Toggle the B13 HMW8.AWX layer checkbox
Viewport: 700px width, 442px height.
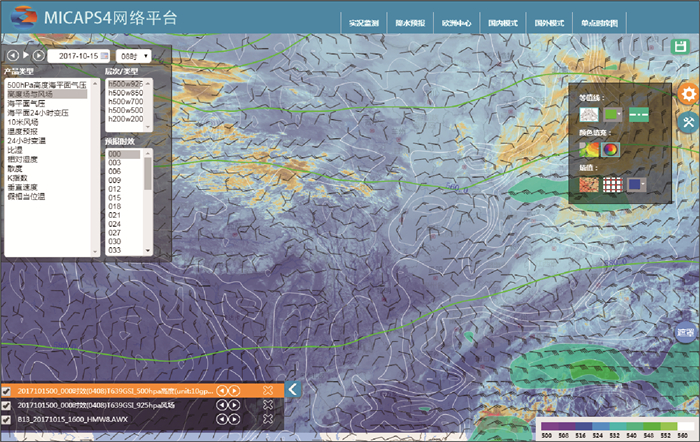coord(7,419)
